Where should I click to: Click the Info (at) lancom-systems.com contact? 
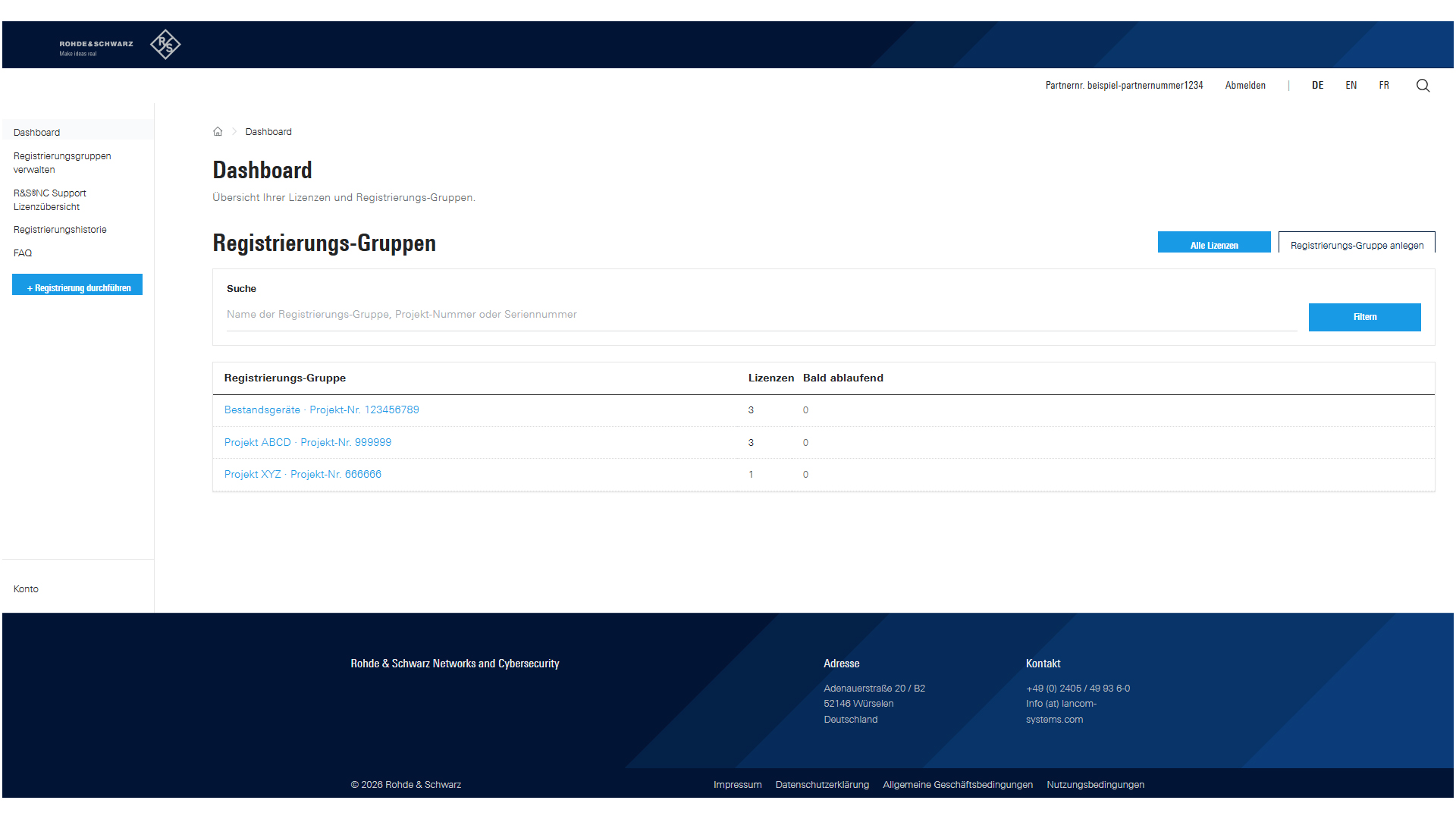pyautogui.click(x=1061, y=712)
